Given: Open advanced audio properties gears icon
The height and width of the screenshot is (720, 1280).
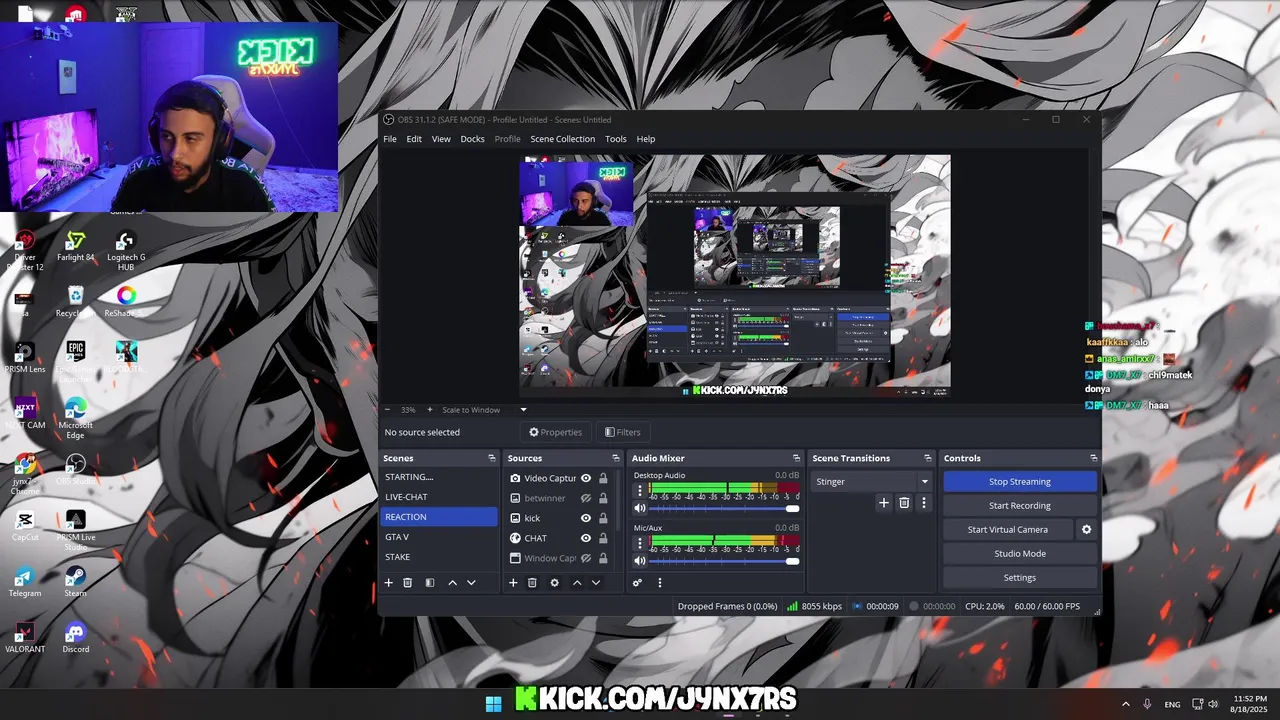Looking at the screenshot, I should pyautogui.click(x=637, y=583).
